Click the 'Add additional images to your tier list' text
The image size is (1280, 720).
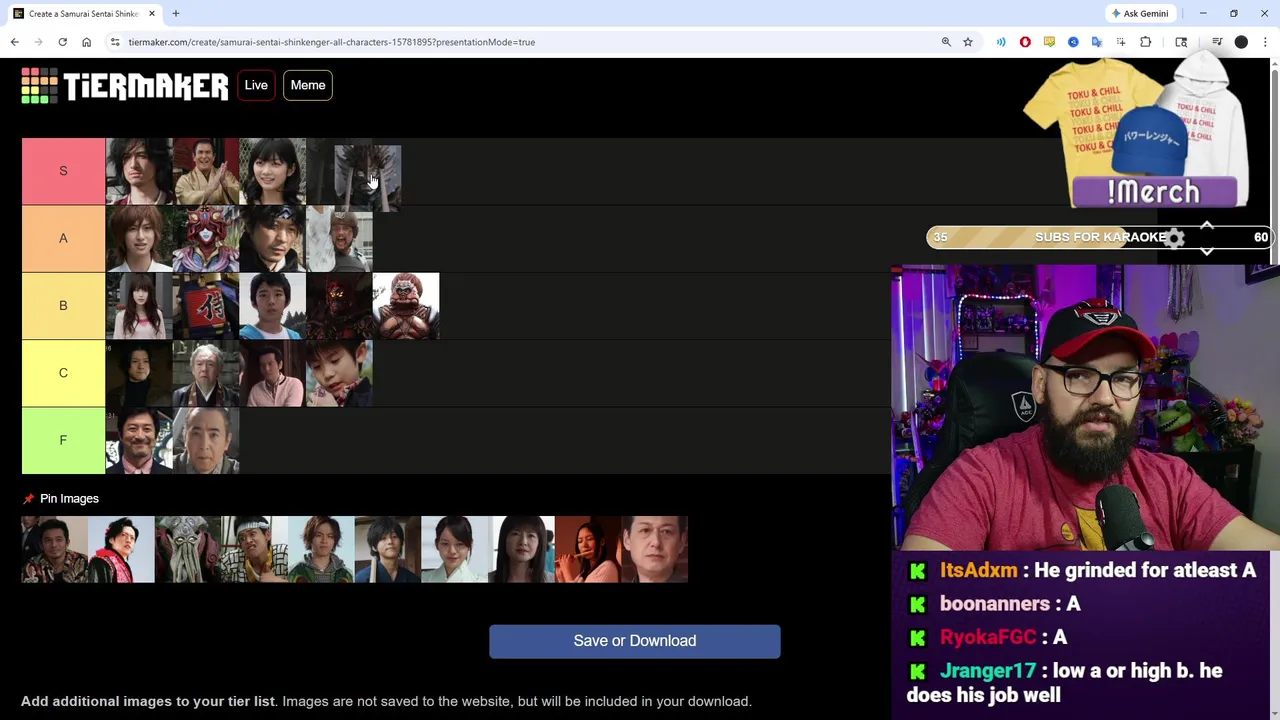coord(148,701)
